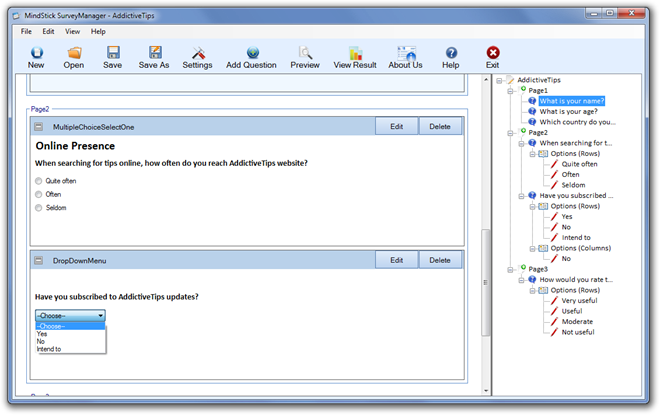Click the Page2 node icon in tree
660x415 pixels.
pyautogui.click(x=523, y=131)
